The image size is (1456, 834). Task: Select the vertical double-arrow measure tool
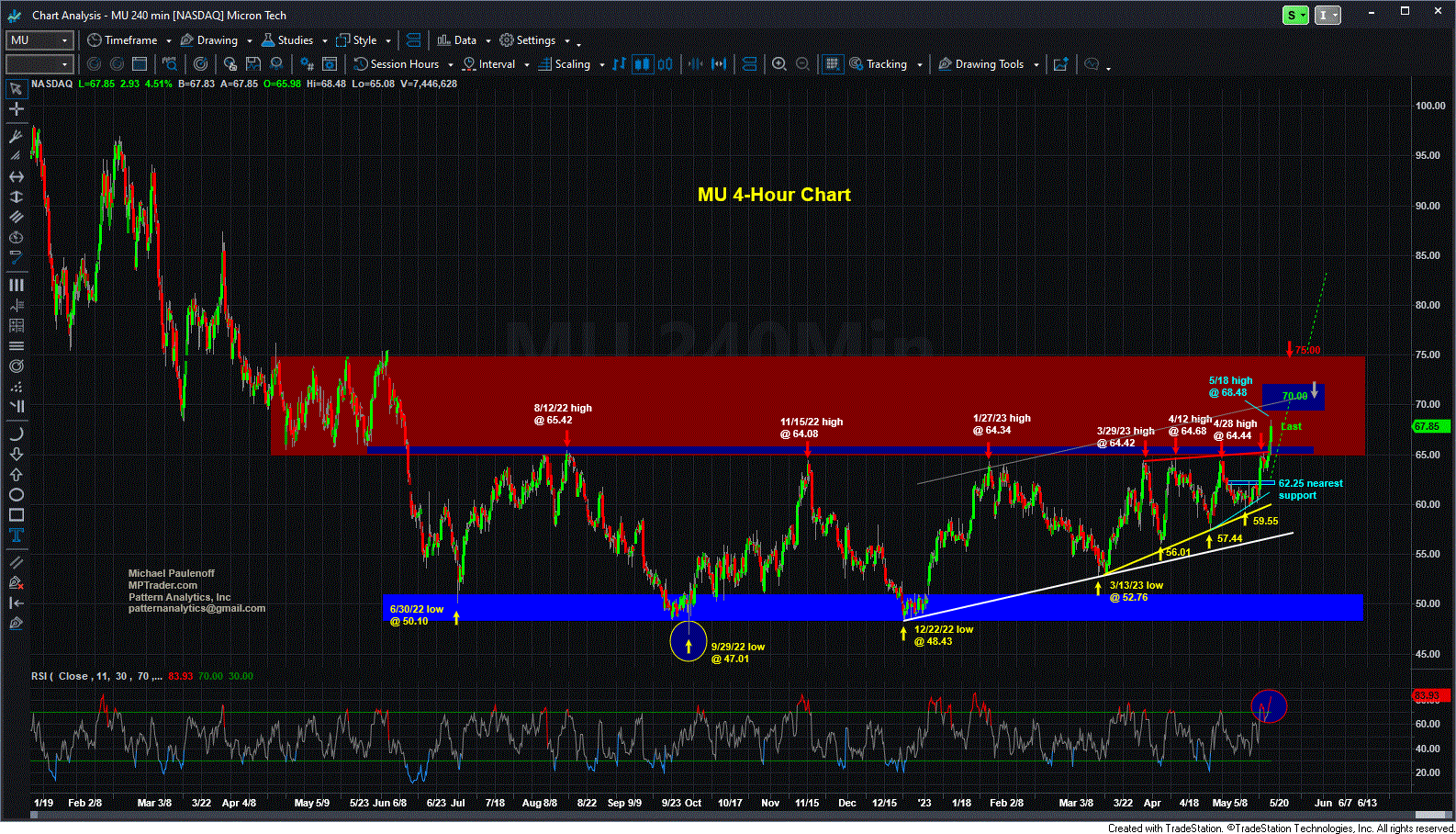tap(16, 197)
